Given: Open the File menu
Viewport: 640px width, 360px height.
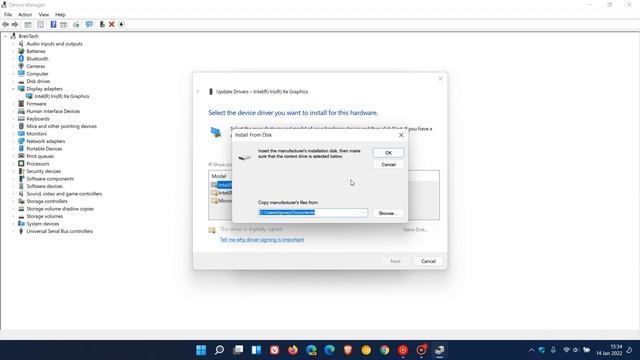Looking at the screenshot, I should 8,14.
